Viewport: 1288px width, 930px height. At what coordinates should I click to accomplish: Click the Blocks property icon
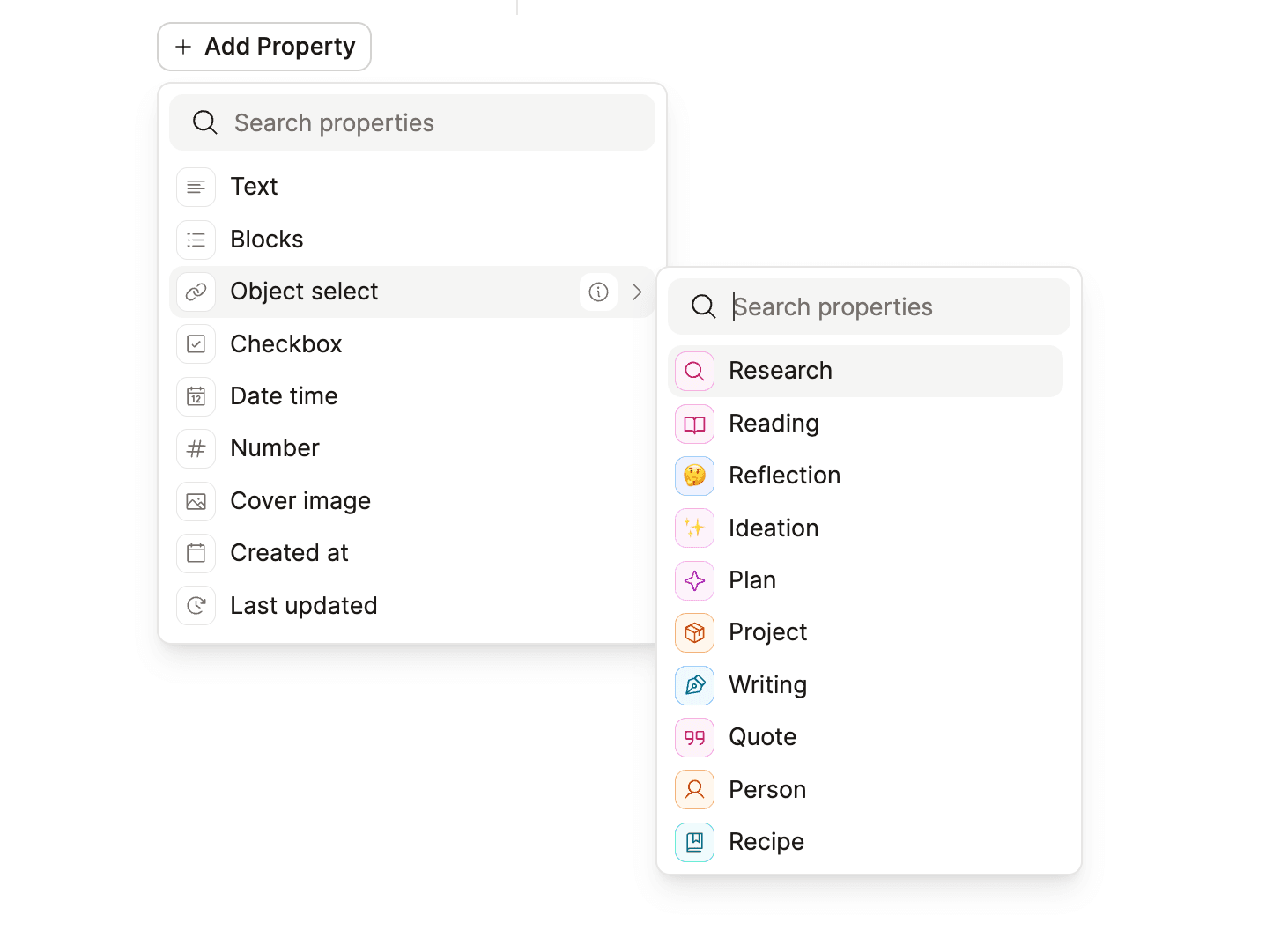(196, 239)
